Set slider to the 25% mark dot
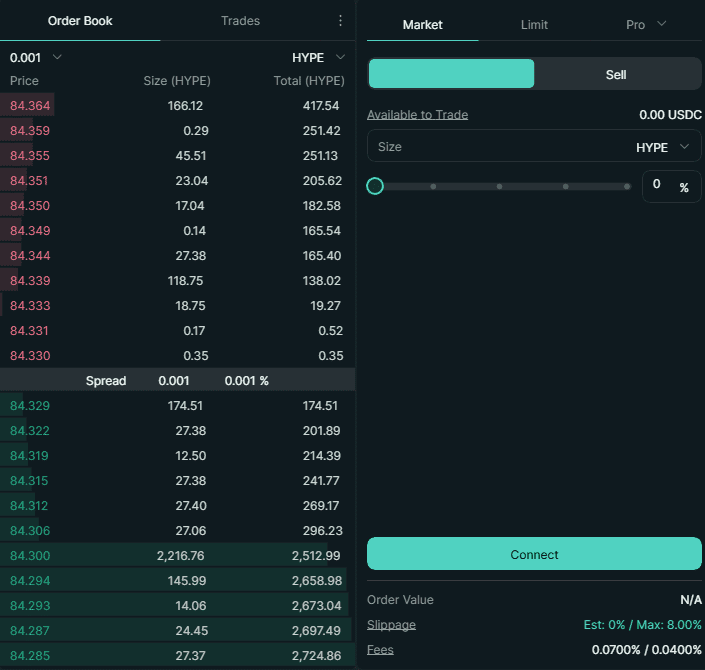The height and width of the screenshot is (670, 705). [433, 186]
